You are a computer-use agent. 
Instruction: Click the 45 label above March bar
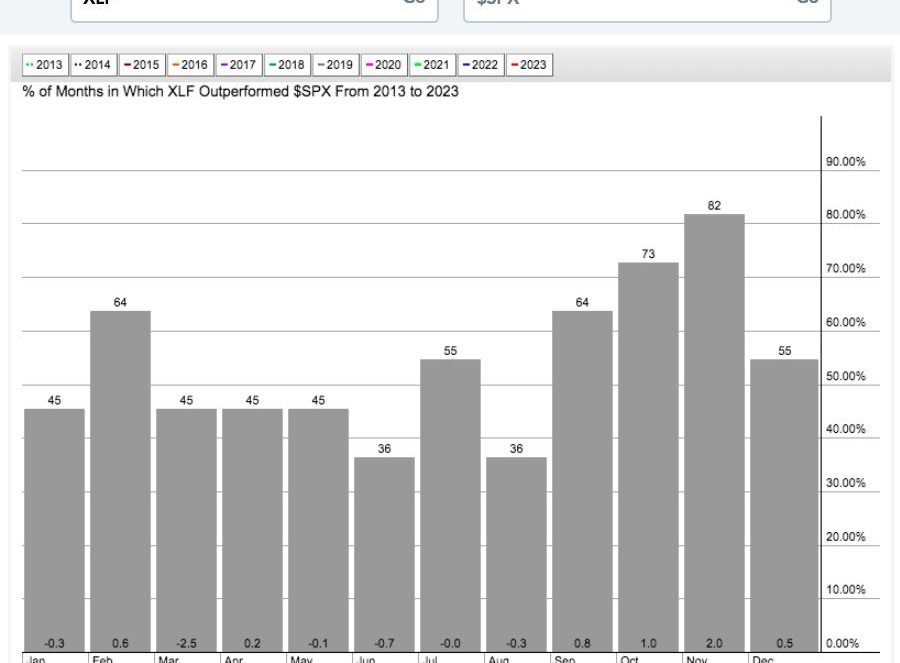(187, 400)
